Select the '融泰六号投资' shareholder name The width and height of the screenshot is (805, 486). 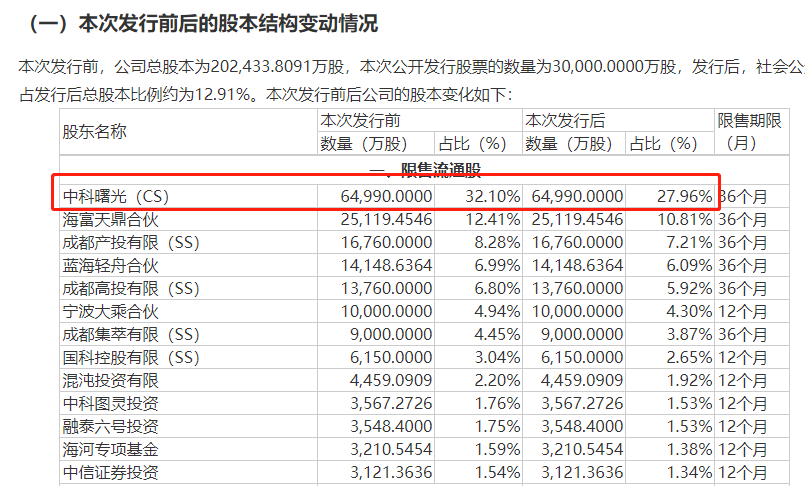pyautogui.click(x=110, y=426)
